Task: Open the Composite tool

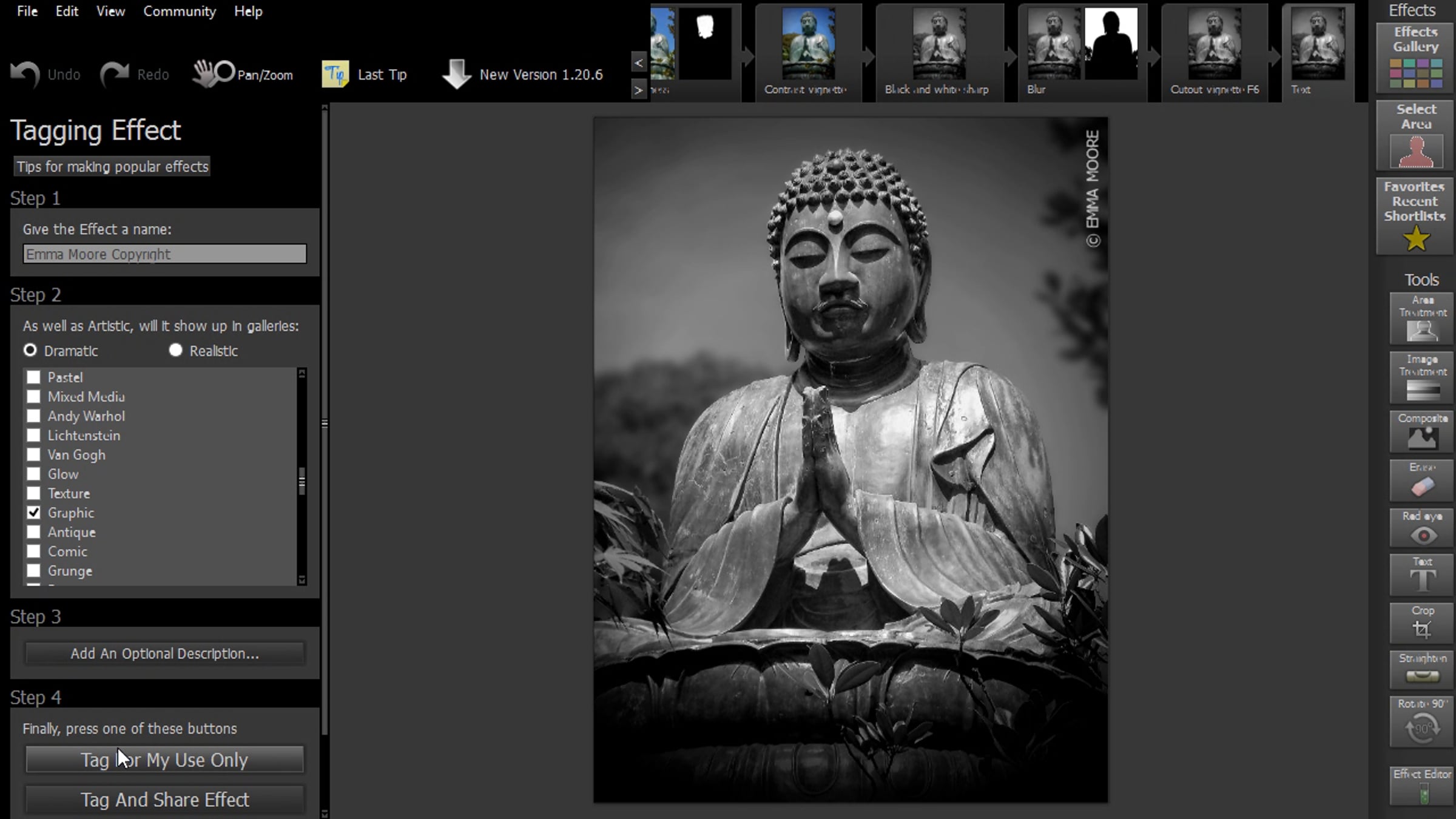Action: [x=1422, y=431]
